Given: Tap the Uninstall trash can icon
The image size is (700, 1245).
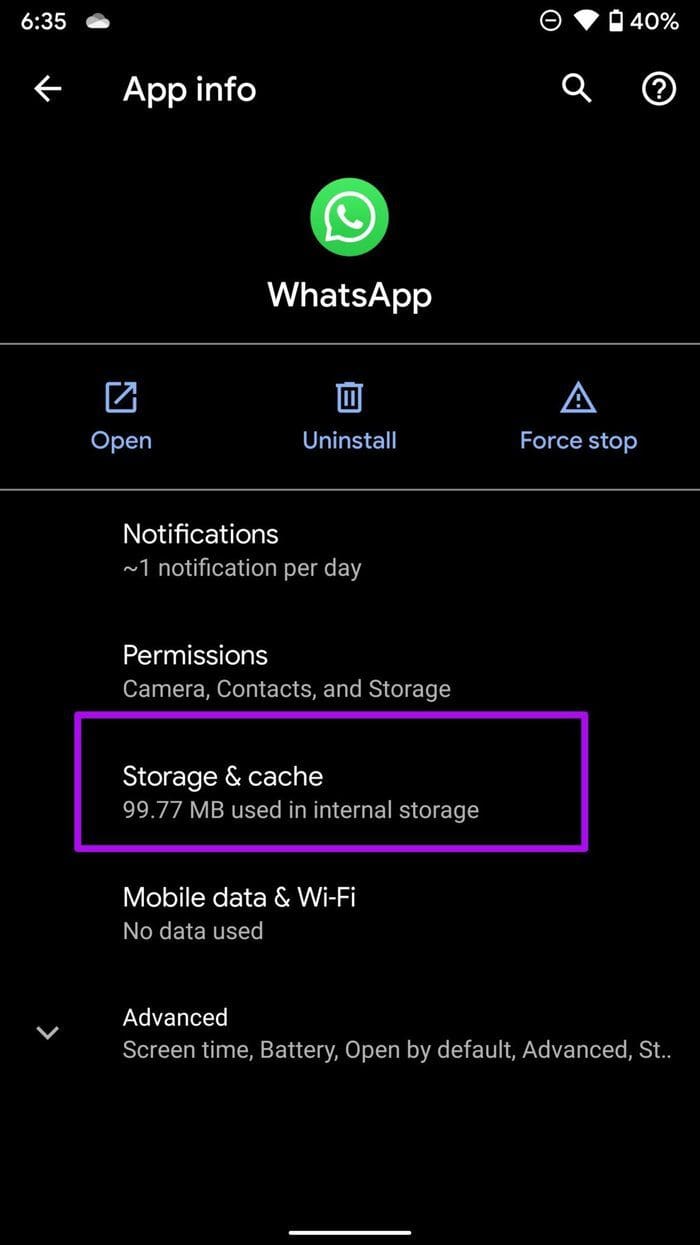Looking at the screenshot, I should [x=349, y=398].
